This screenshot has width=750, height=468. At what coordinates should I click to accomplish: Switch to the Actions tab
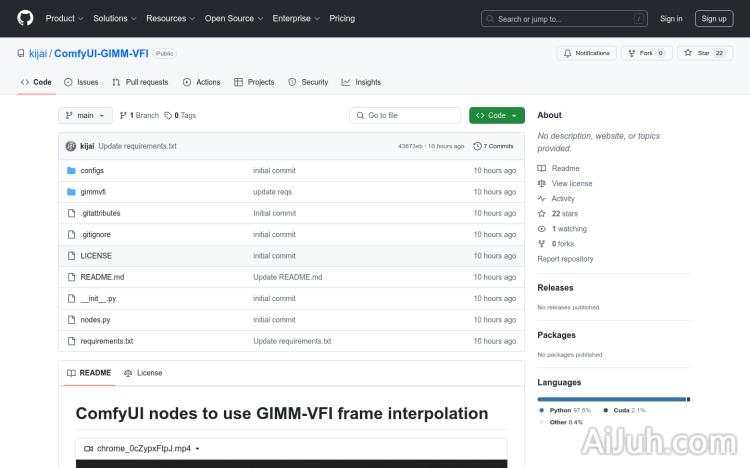coord(201,82)
